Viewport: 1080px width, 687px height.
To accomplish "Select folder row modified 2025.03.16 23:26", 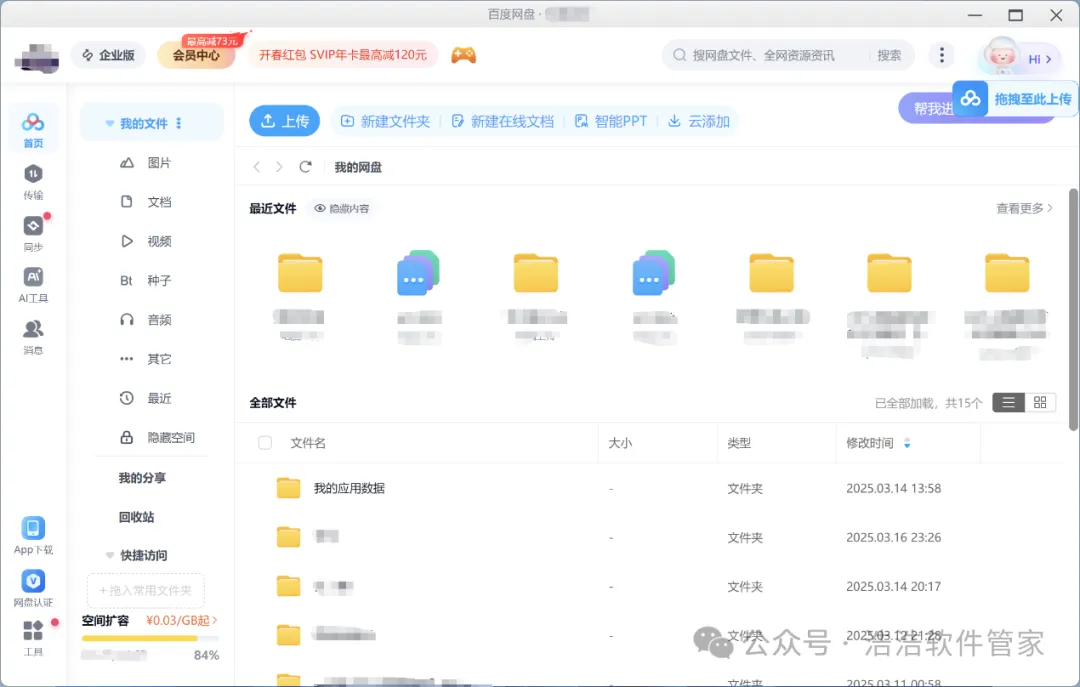I will [x=651, y=537].
